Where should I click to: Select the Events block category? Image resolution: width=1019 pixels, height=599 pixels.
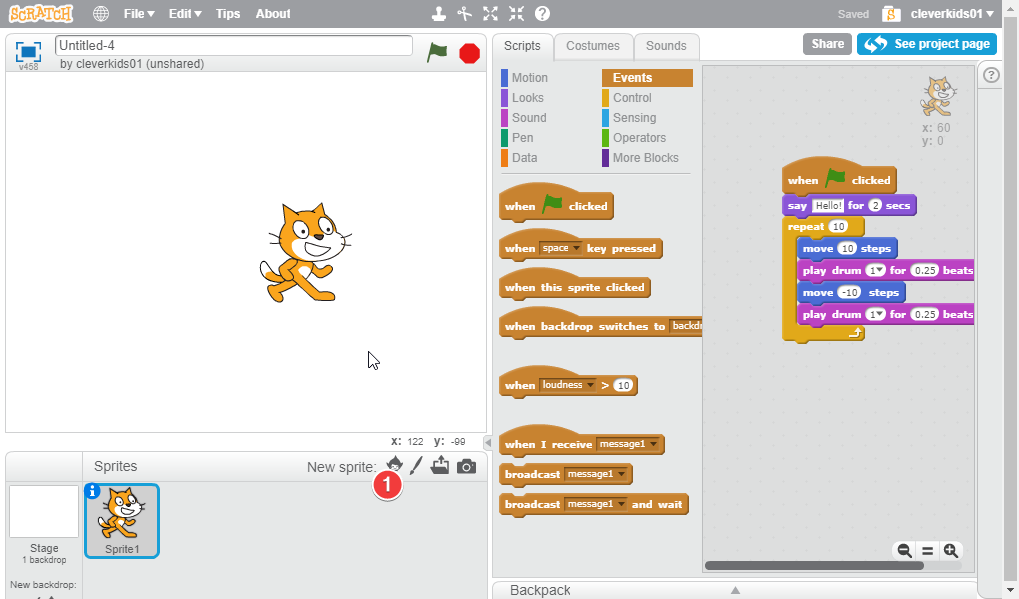647,78
